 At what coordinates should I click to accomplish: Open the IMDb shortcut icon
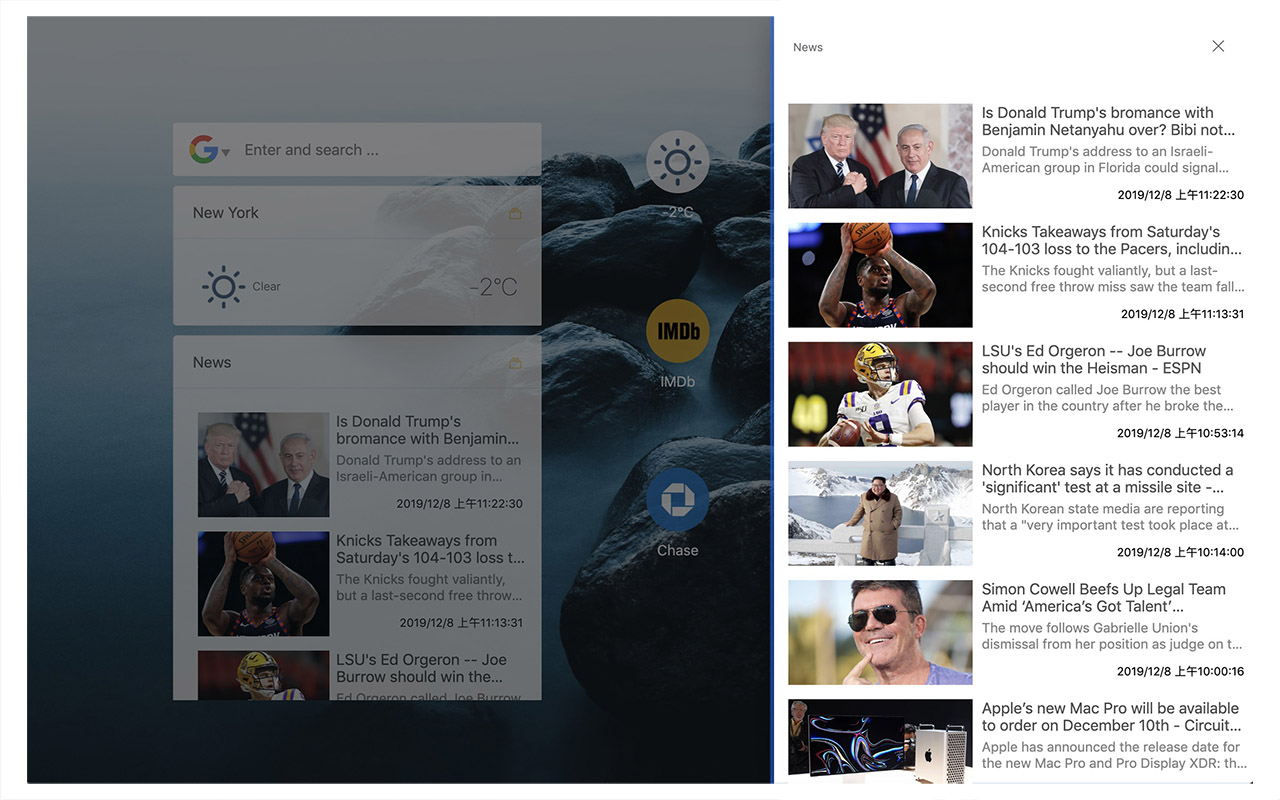coord(678,330)
